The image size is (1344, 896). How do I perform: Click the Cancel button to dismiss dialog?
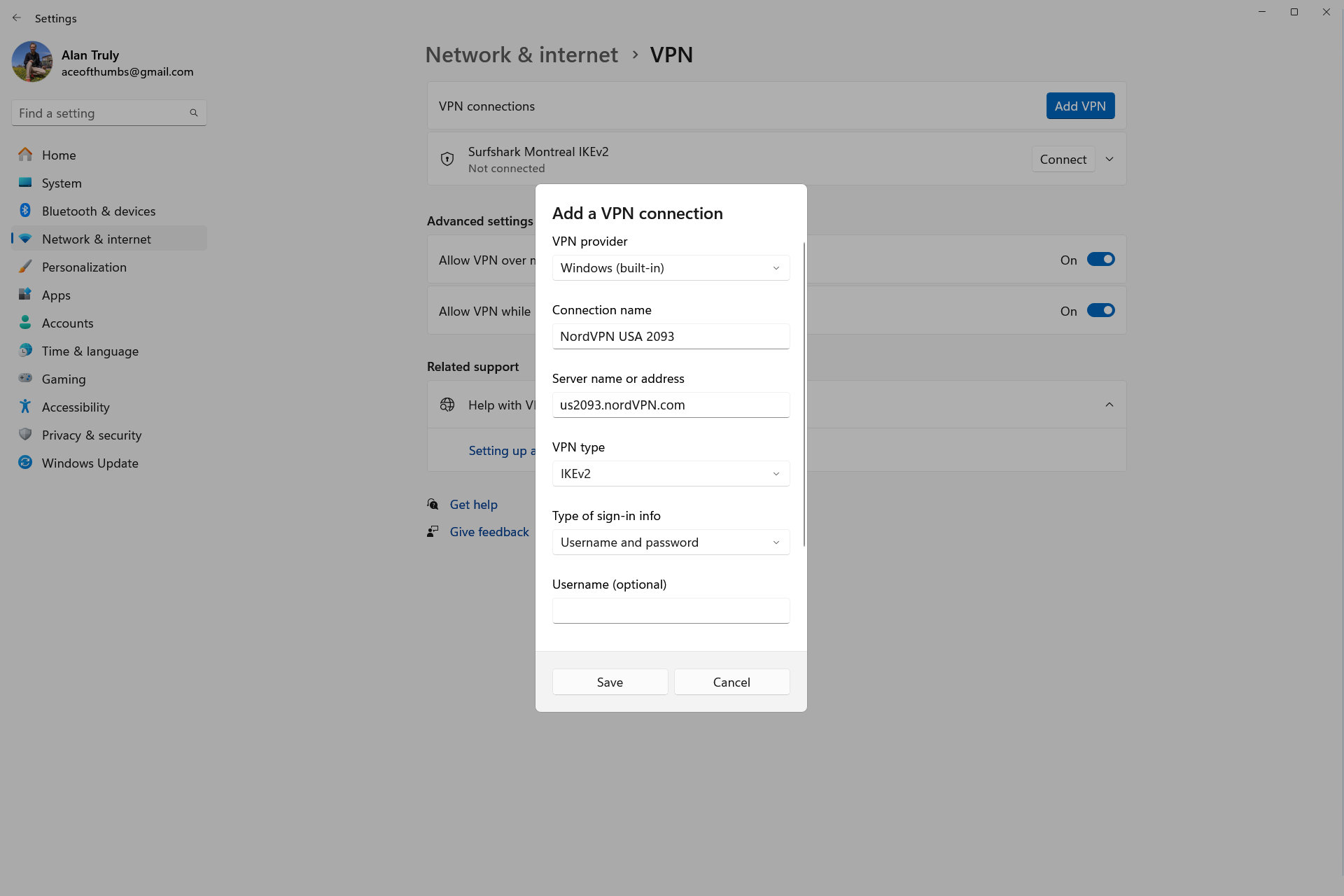pos(731,681)
